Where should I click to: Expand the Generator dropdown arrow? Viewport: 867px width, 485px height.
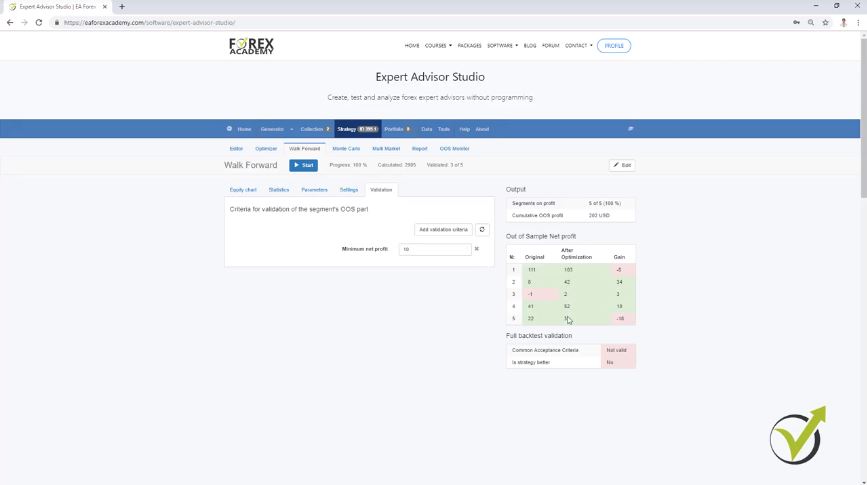tap(291, 129)
